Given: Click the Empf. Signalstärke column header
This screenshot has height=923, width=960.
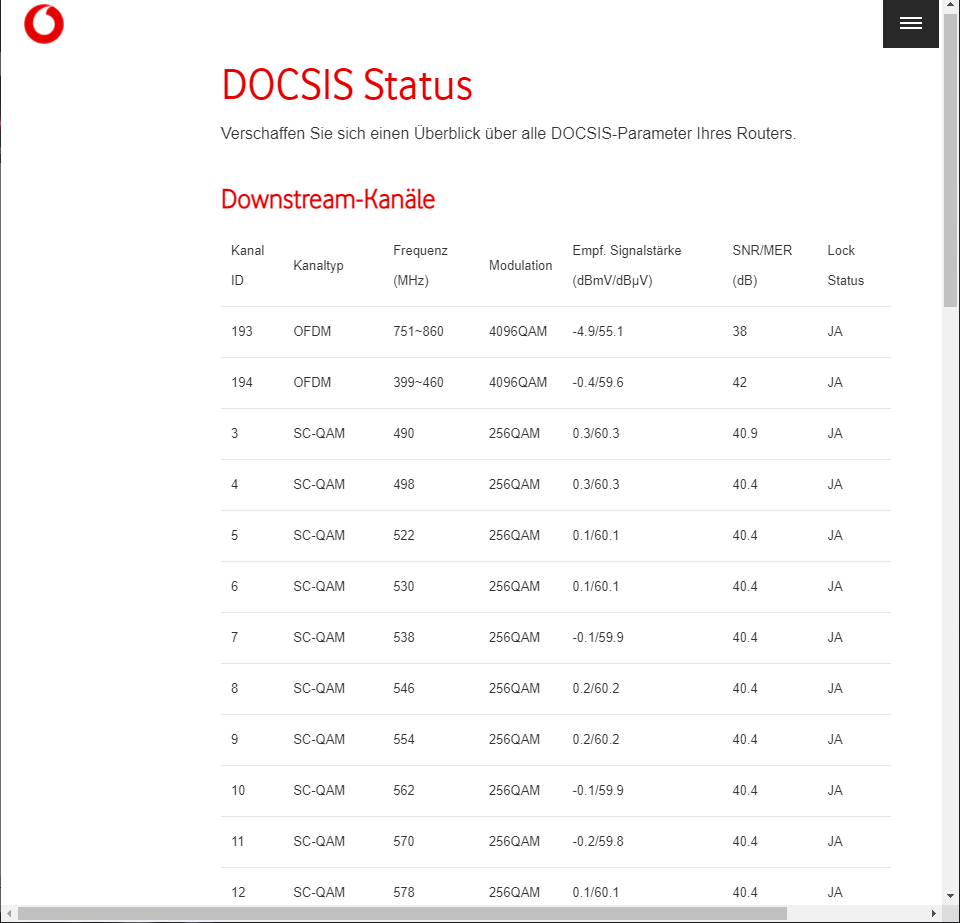Looking at the screenshot, I should click(626, 265).
